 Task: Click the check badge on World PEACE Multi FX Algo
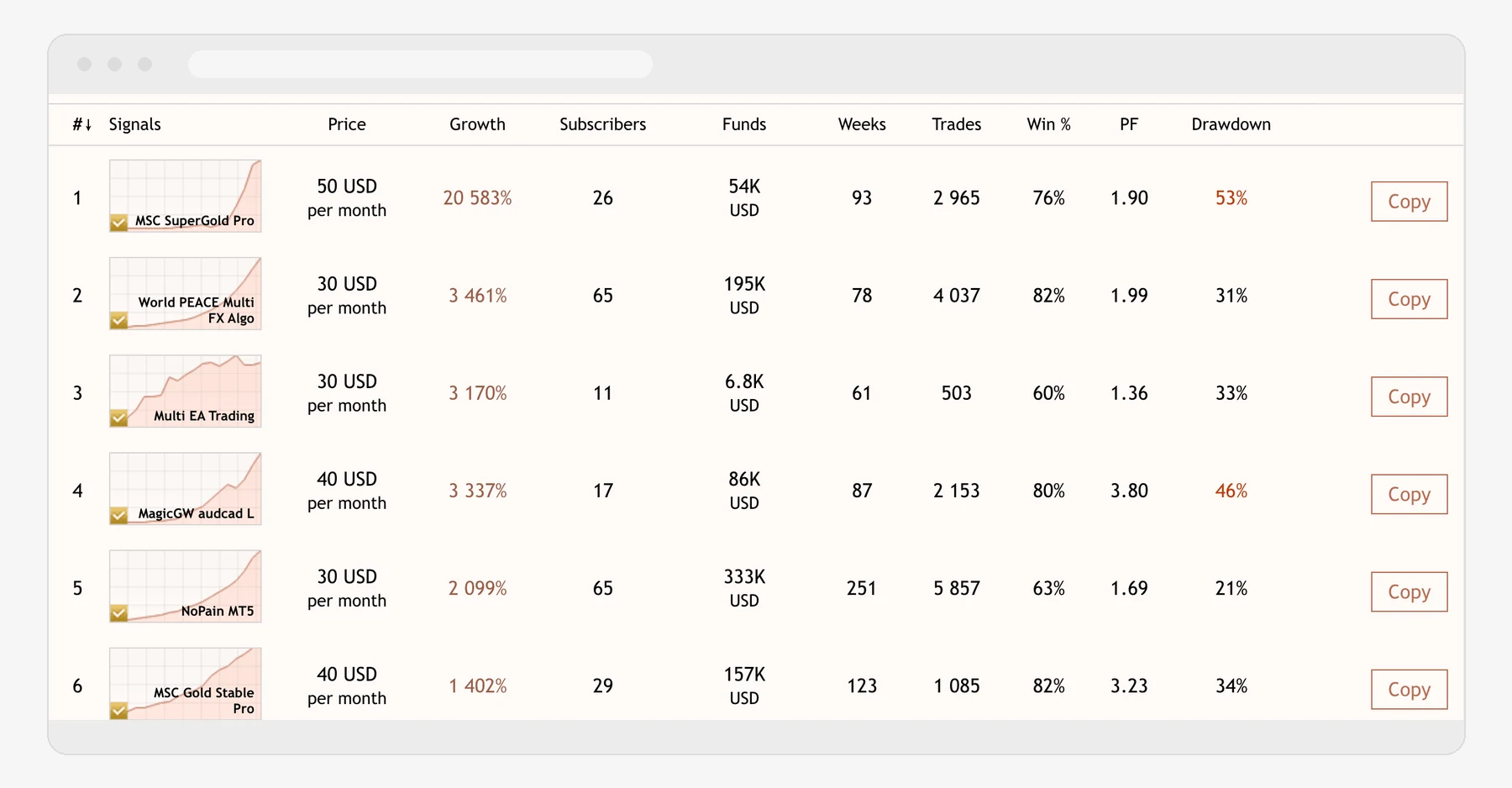pyautogui.click(x=118, y=320)
